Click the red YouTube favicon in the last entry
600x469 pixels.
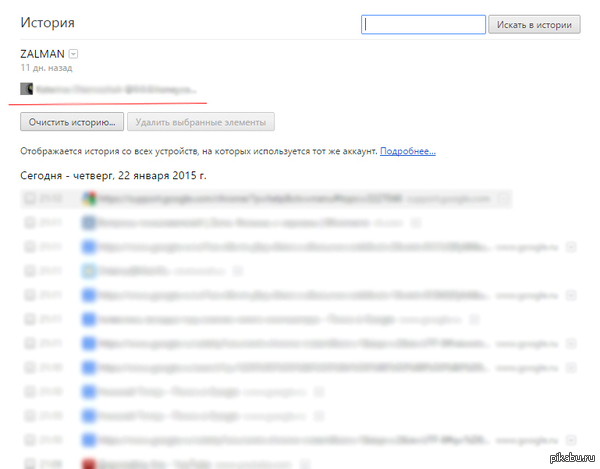coord(89,464)
